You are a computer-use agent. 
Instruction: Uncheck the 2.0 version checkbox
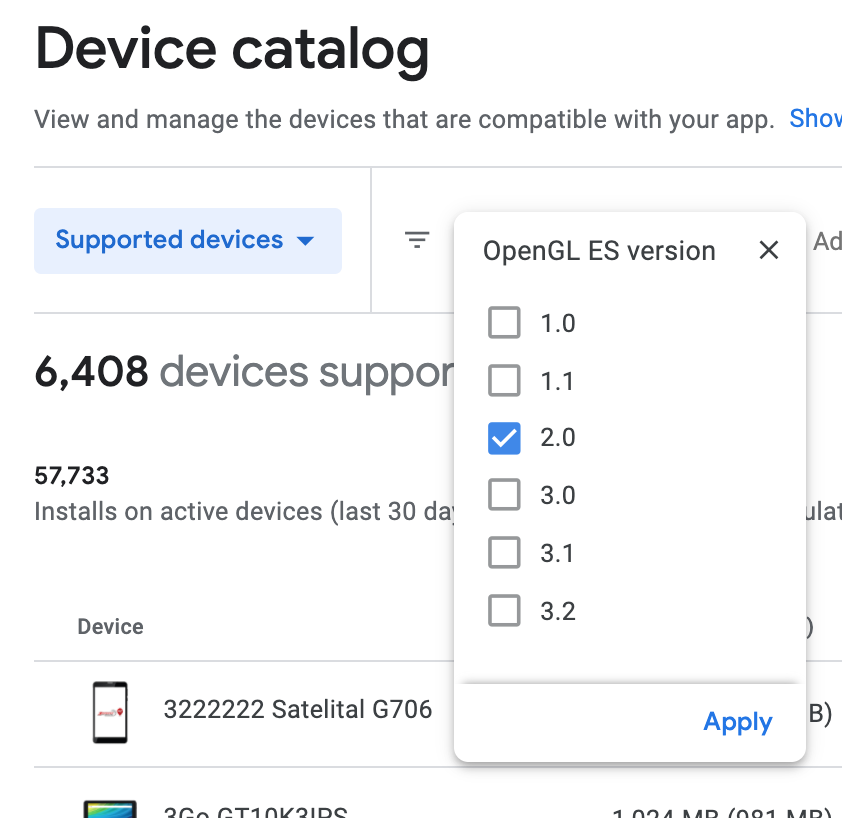click(x=504, y=438)
